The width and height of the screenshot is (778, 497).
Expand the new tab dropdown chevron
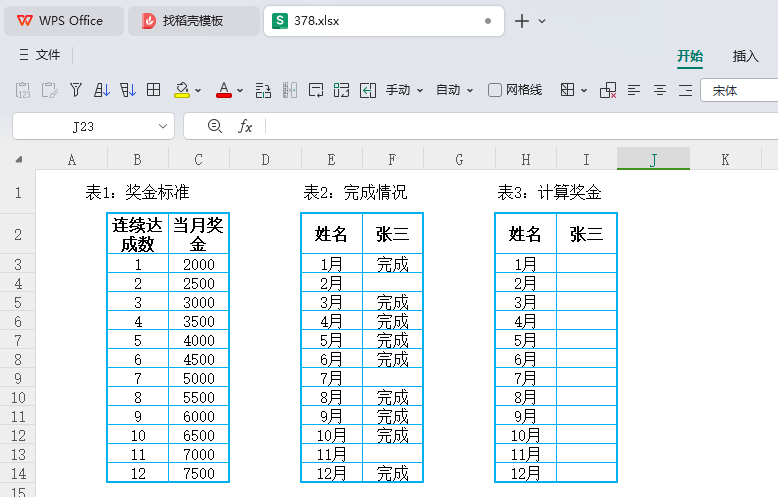tap(542, 21)
